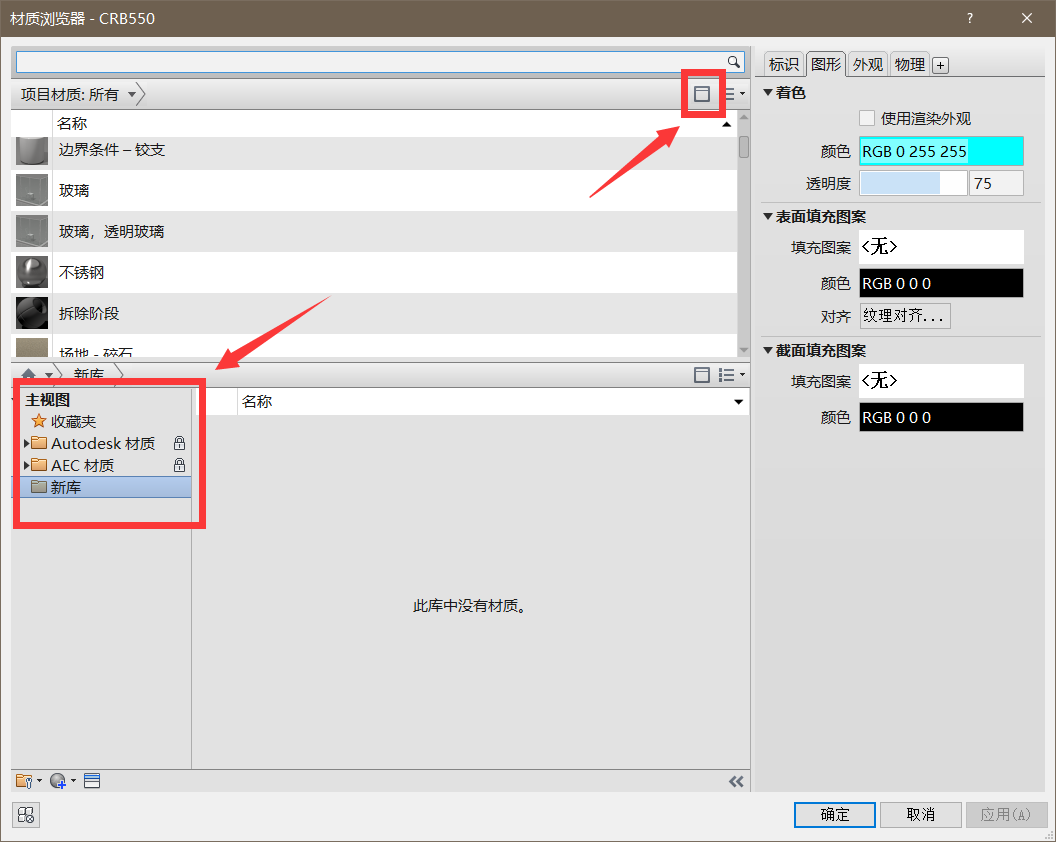Click the cut fill pattern <无> field

pyautogui.click(x=941, y=381)
